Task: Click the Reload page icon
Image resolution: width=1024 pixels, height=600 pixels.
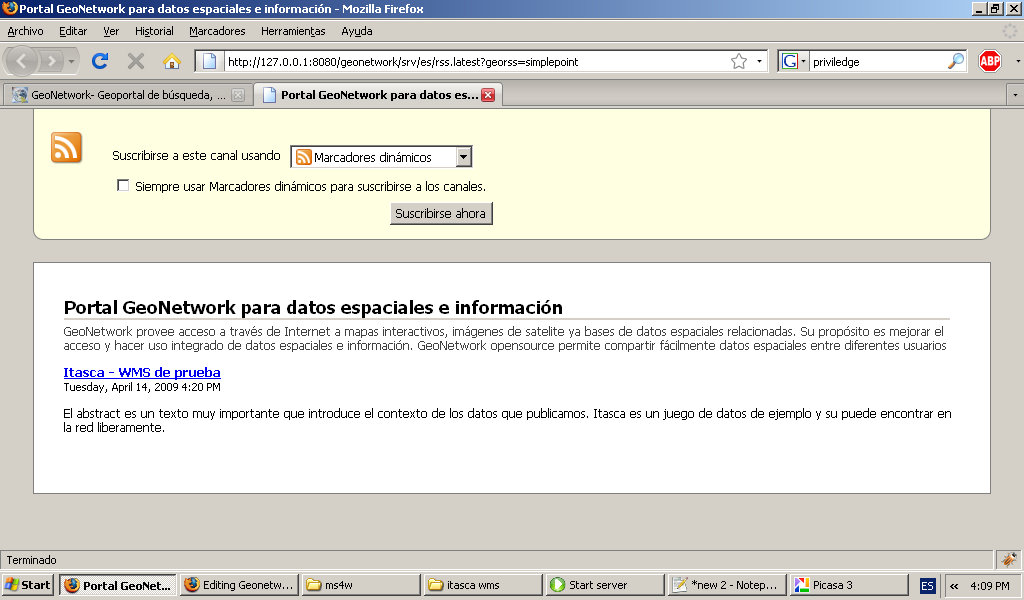Action: (x=99, y=61)
